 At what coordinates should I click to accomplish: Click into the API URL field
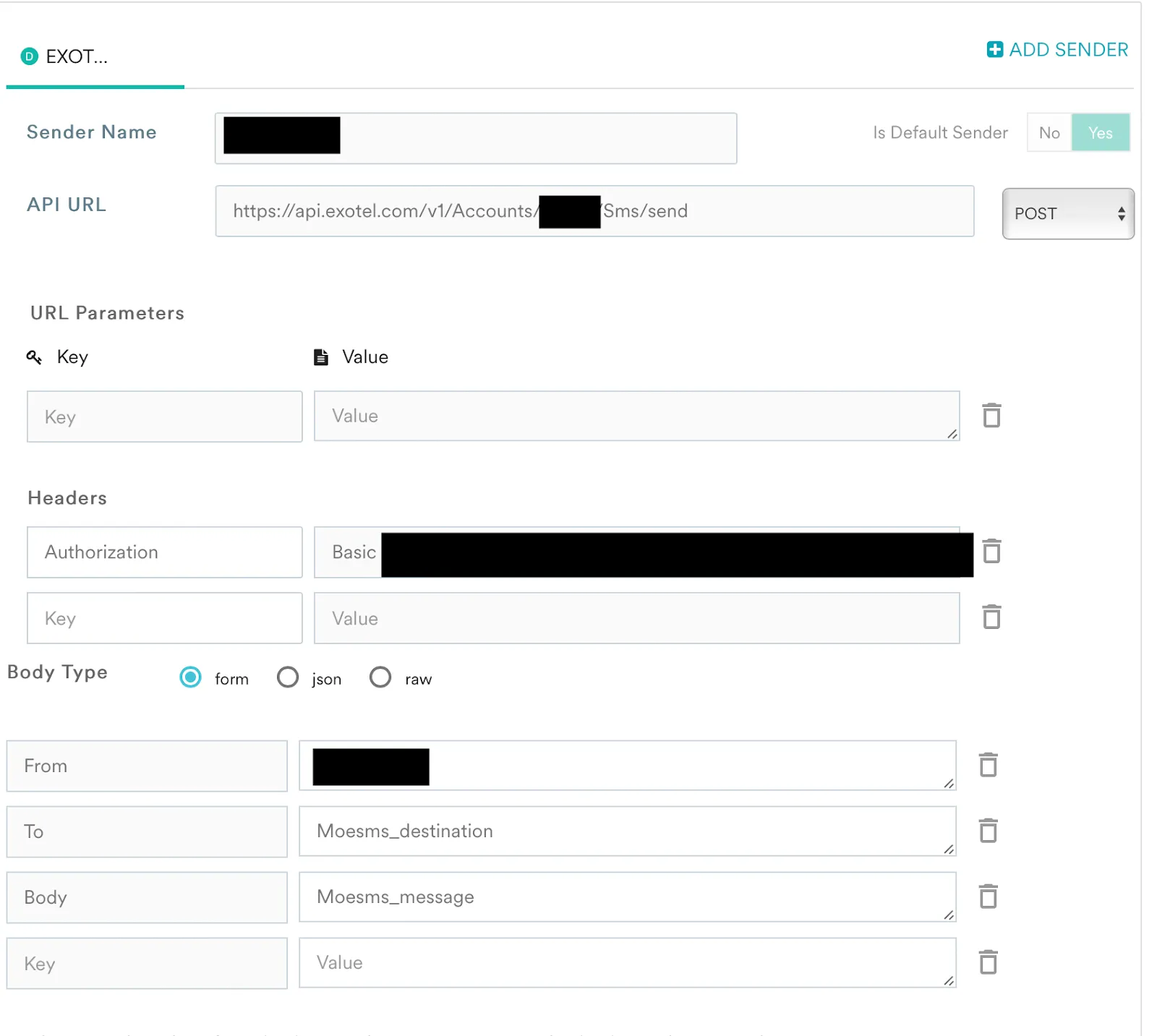click(594, 211)
